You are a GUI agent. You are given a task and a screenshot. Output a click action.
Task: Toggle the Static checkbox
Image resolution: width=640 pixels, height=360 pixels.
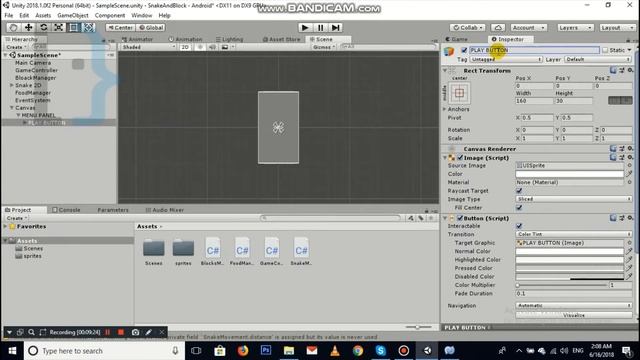coord(605,50)
